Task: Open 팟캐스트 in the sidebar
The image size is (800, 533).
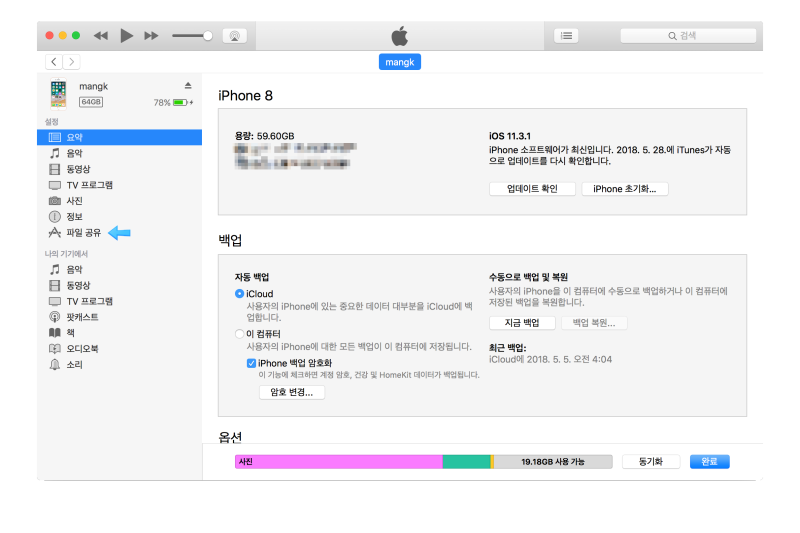Action: pyautogui.click(x=119, y=317)
